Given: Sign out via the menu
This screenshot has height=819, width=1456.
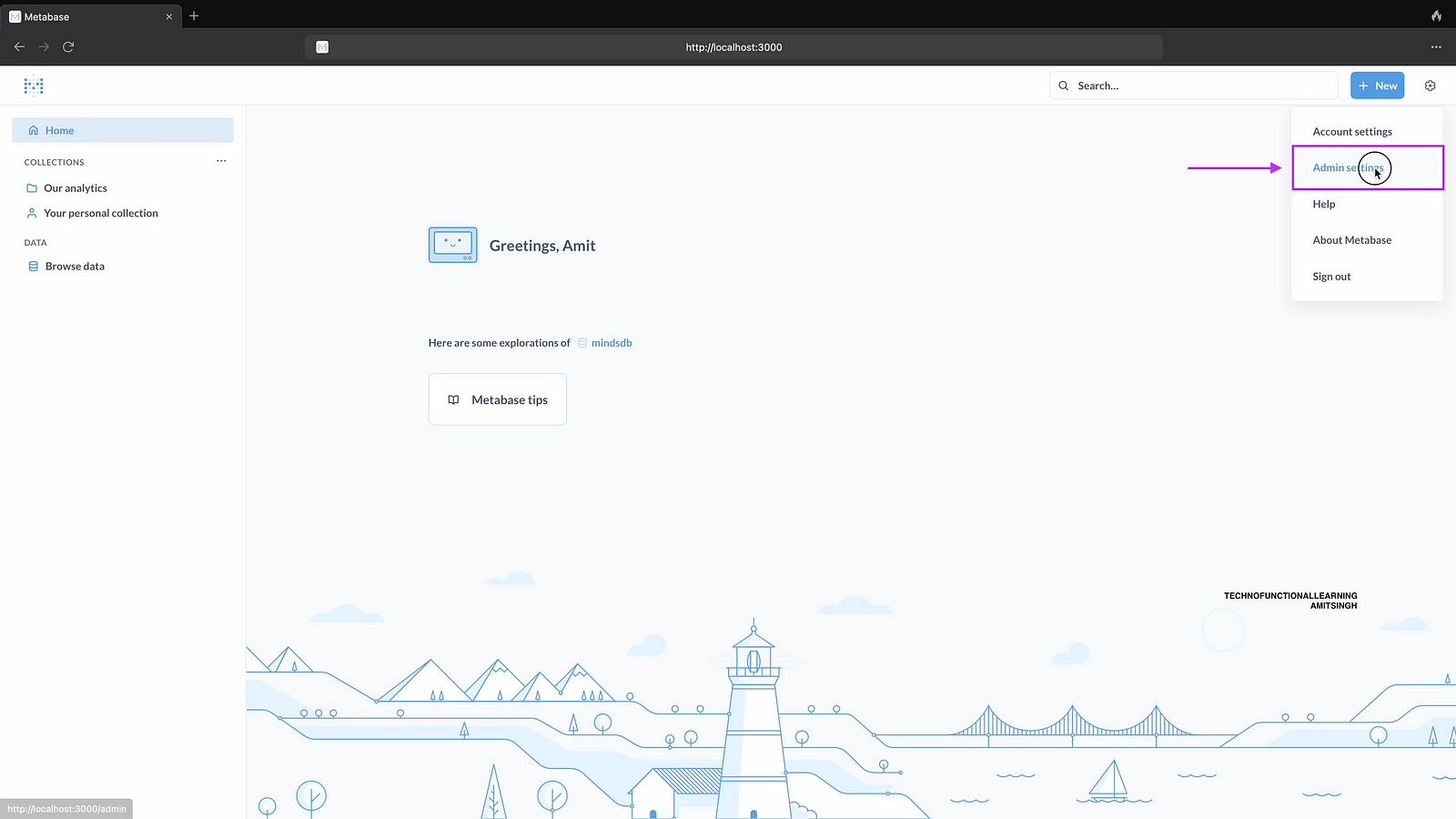Looking at the screenshot, I should [x=1331, y=277].
